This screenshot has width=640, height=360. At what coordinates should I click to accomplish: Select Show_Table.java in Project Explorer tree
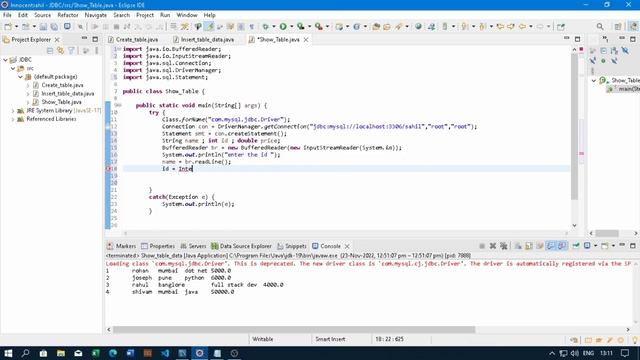(61, 102)
